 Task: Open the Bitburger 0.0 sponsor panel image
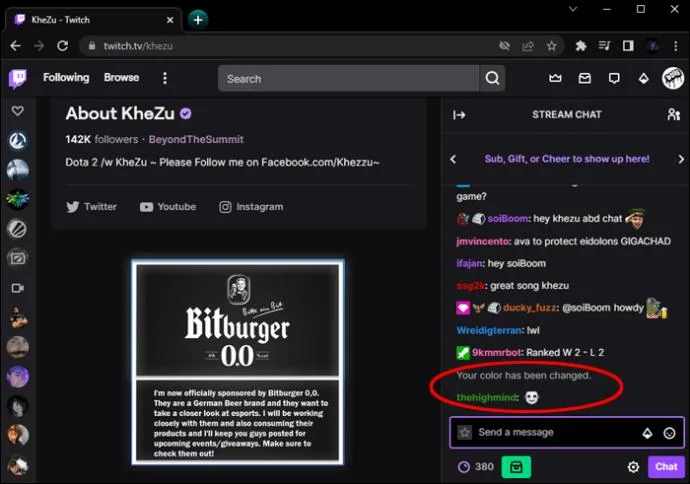pyautogui.click(x=238, y=362)
